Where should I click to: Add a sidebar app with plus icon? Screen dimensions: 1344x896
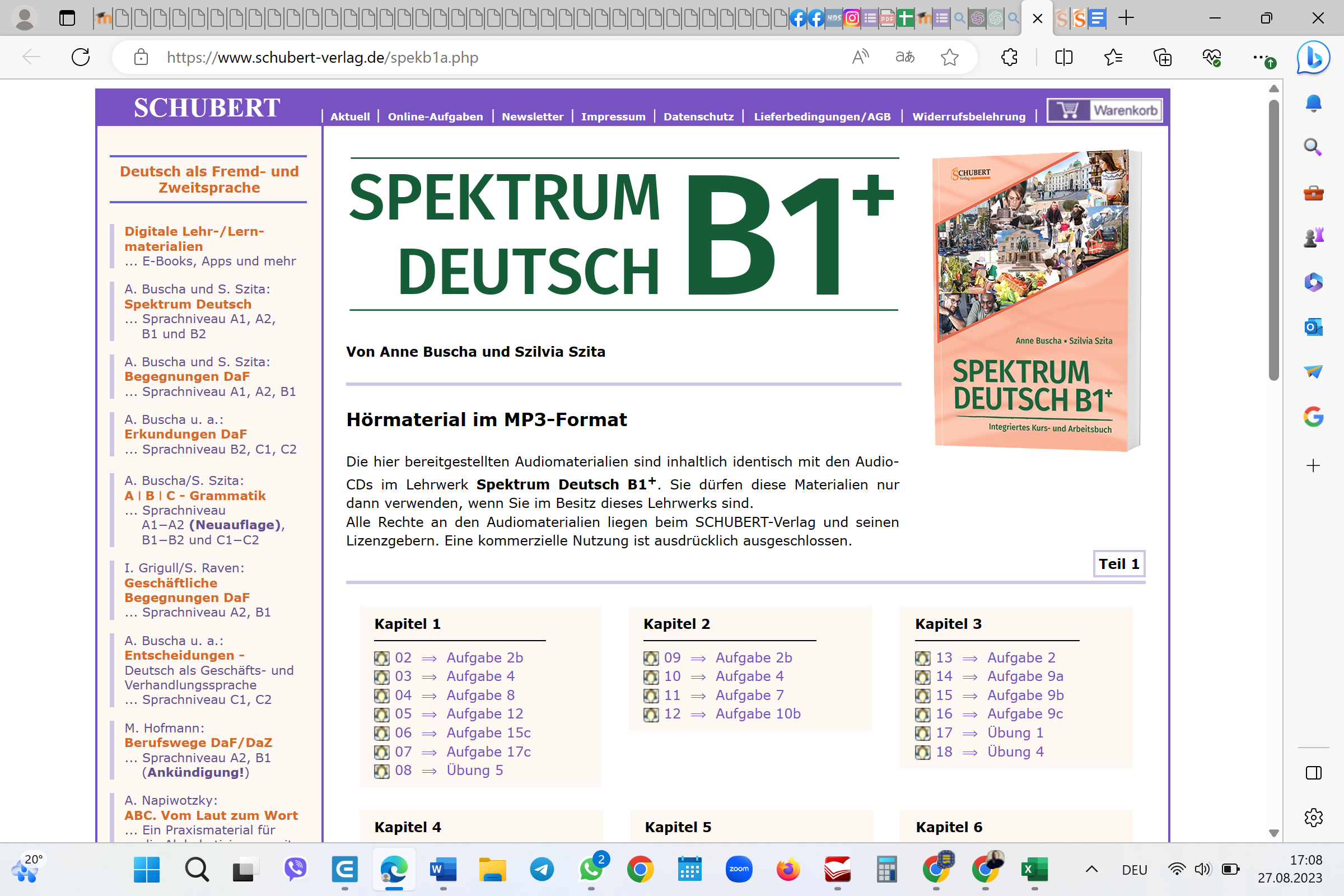click(x=1313, y=466)
